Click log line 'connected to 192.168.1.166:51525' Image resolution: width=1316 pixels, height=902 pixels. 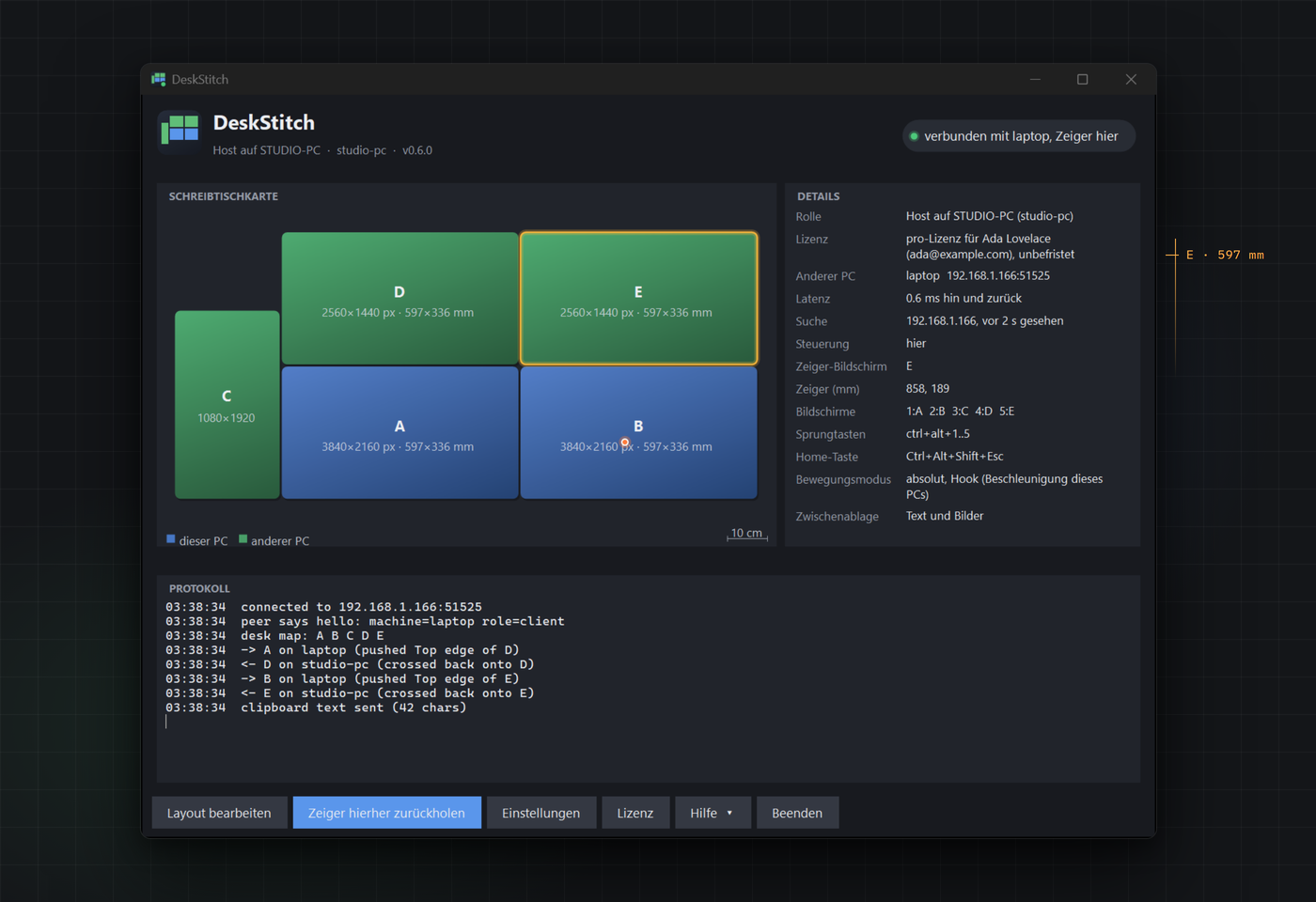(x=361, y=607)
